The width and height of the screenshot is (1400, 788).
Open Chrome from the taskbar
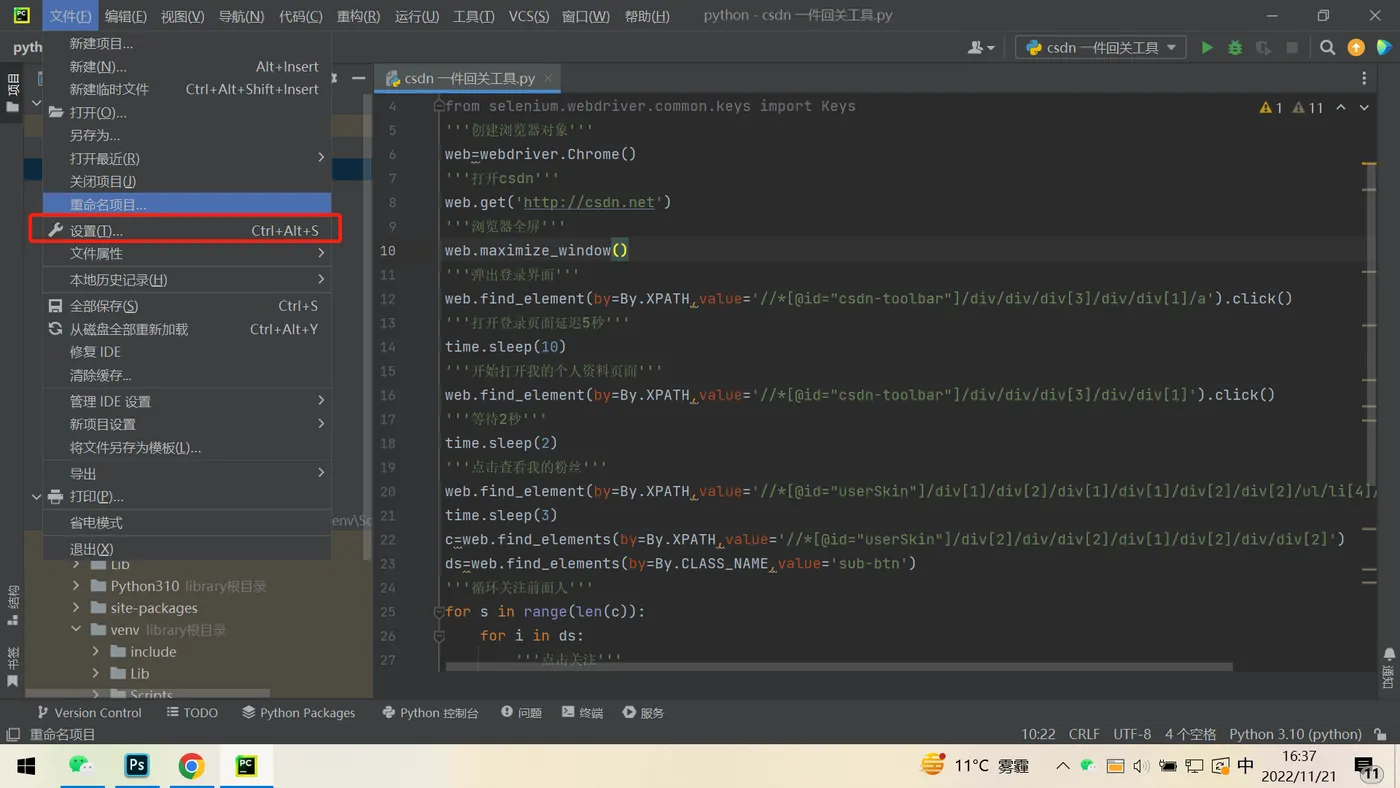pos(191,766)
